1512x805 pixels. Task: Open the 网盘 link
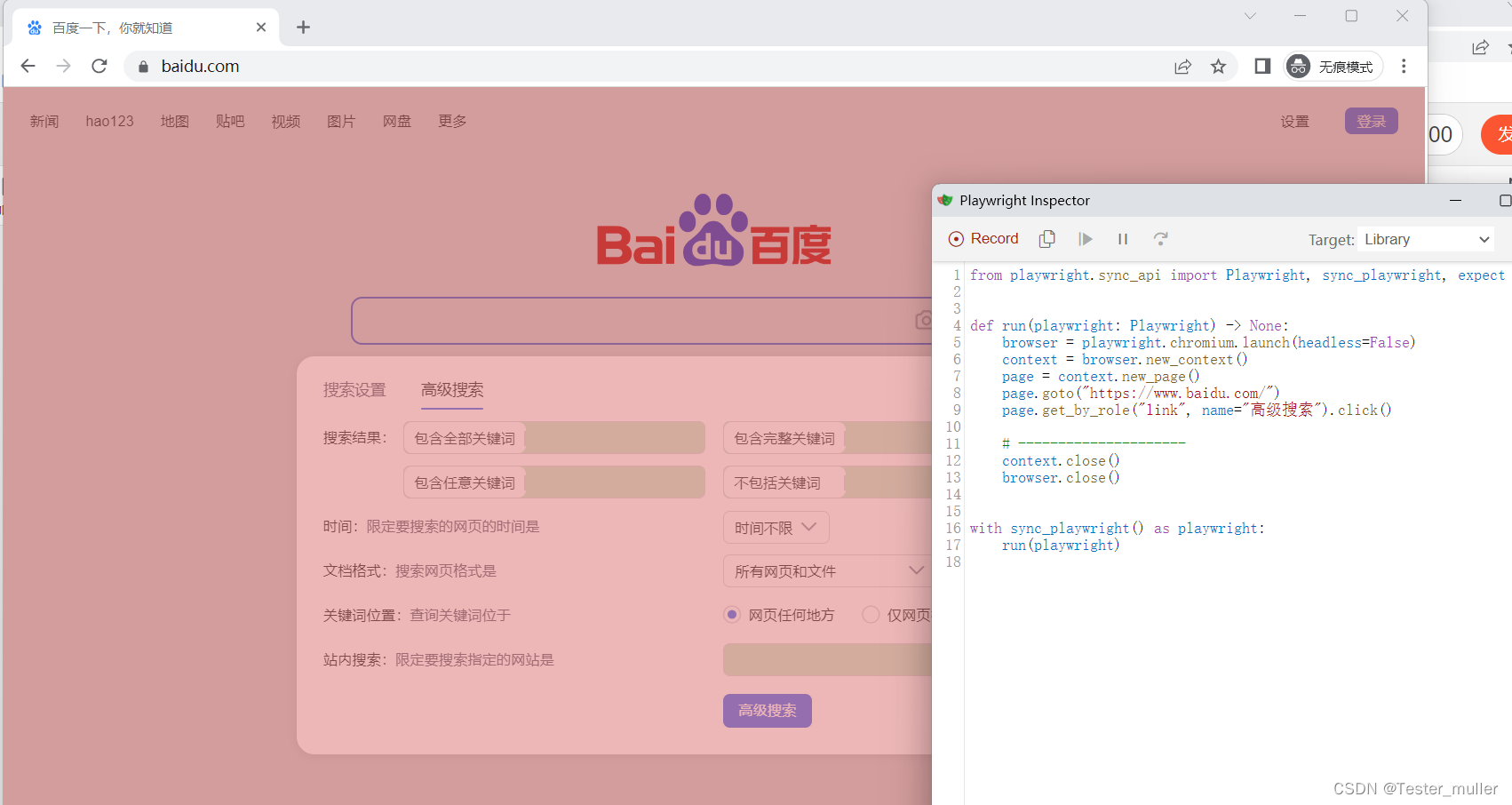[397, 121]
